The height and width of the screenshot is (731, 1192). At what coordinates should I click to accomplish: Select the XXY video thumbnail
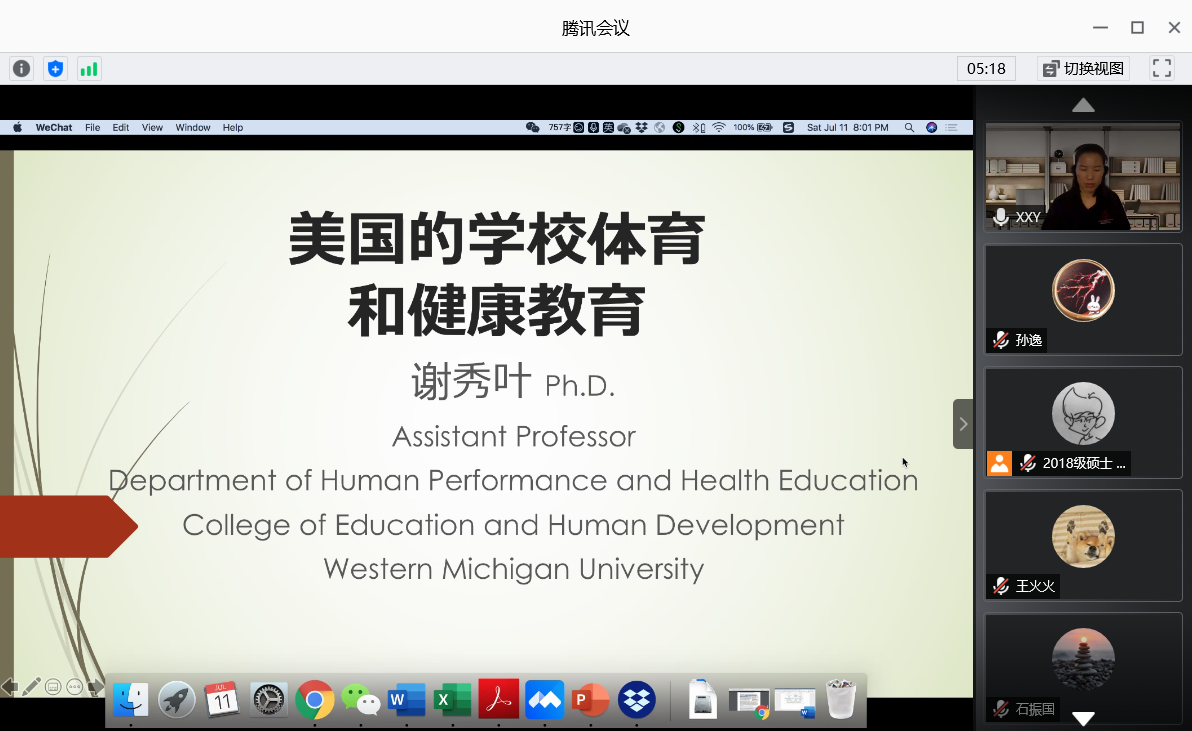1083,177
